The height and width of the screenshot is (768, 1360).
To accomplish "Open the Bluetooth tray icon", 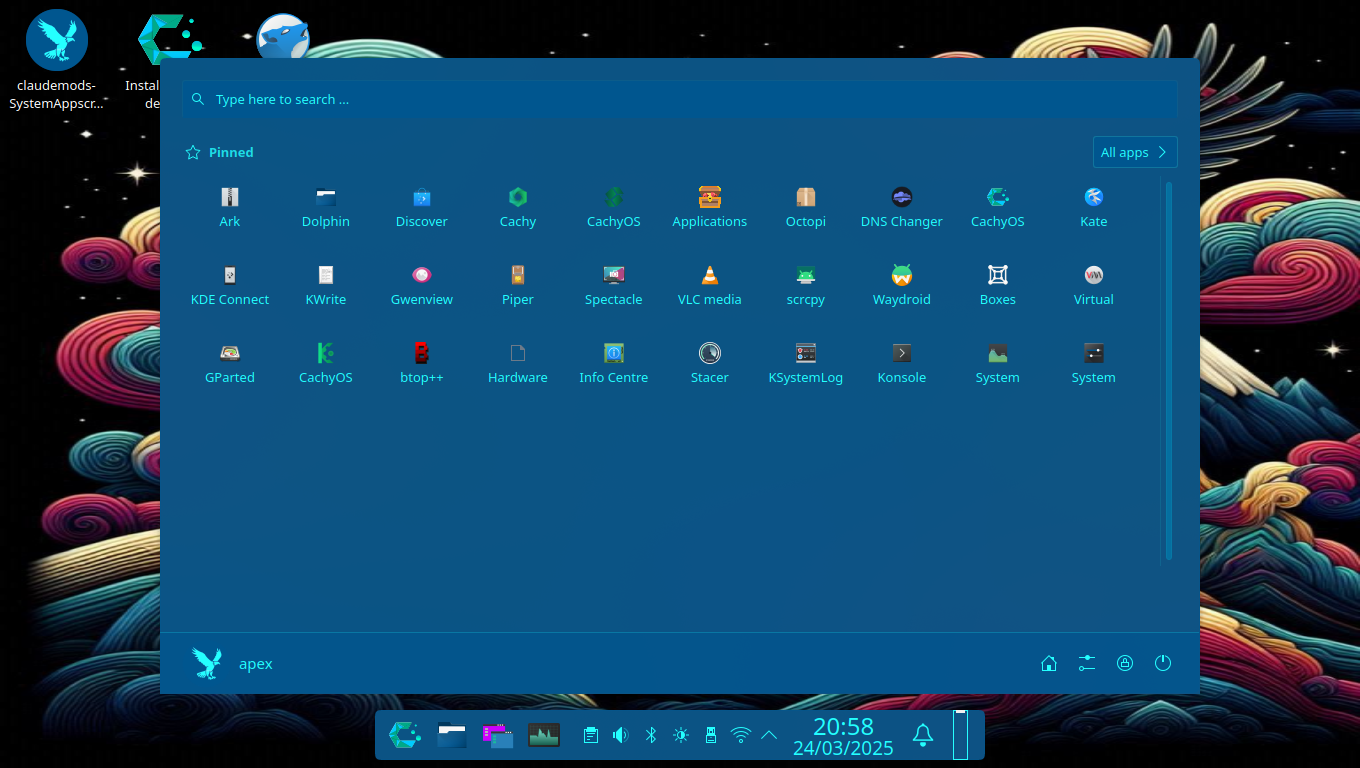I will click(x=650, y=735).
